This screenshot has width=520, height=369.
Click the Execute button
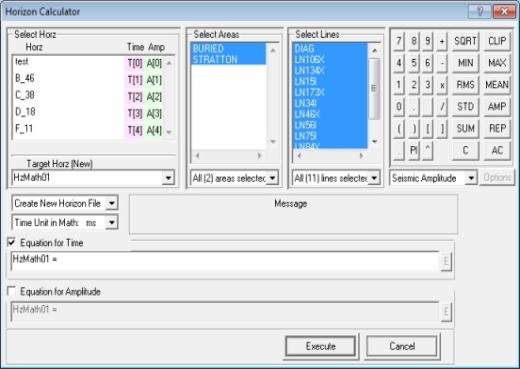(321, 346)
